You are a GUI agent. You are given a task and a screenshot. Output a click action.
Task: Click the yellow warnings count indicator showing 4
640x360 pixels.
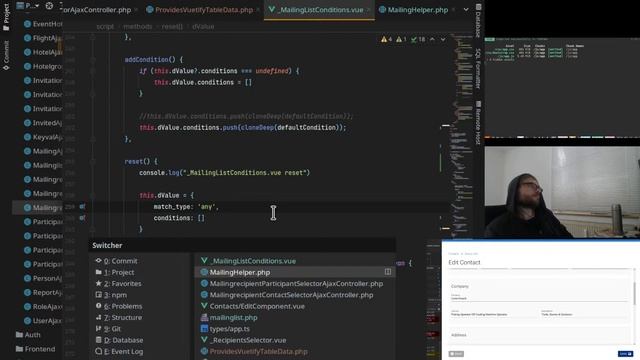click(387, 39)
